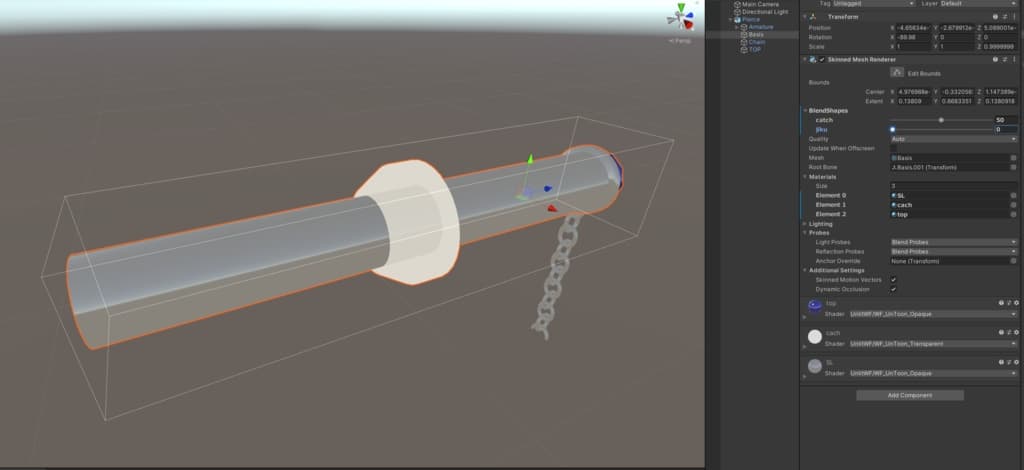Open object picker for Root Bone field

[1013, 167]
